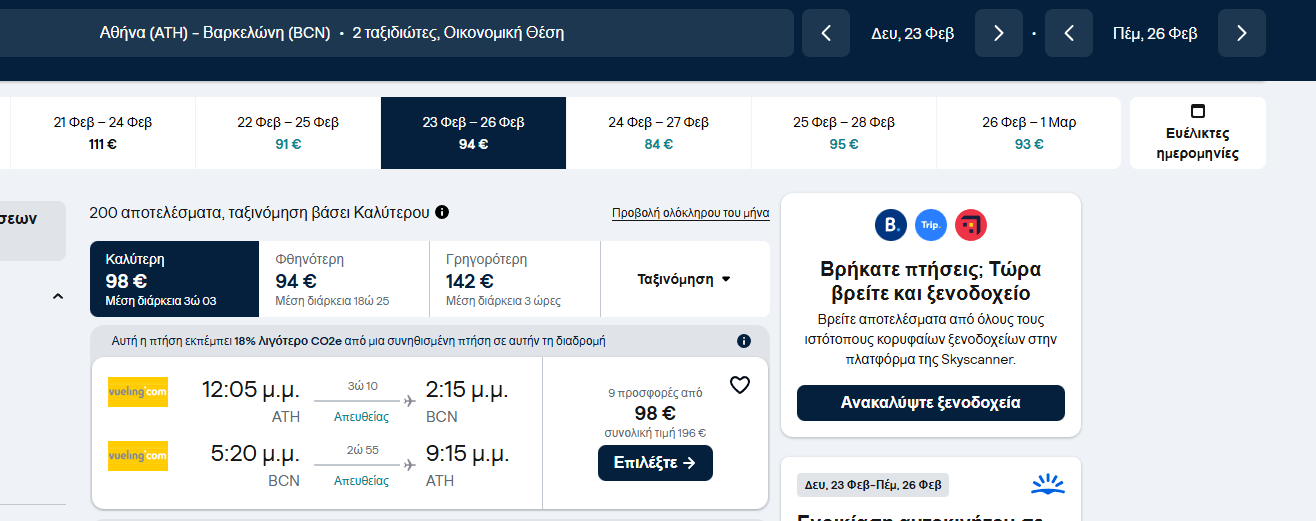Screen dimensions: 1316x521
Task: Click the Vueling logo on outbound flight
Action: (138, 392)
